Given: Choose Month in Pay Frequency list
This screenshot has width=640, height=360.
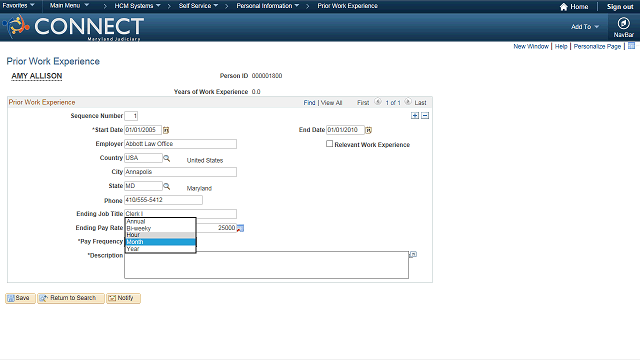Looking at the screenshot, I should tap(160, 242).
